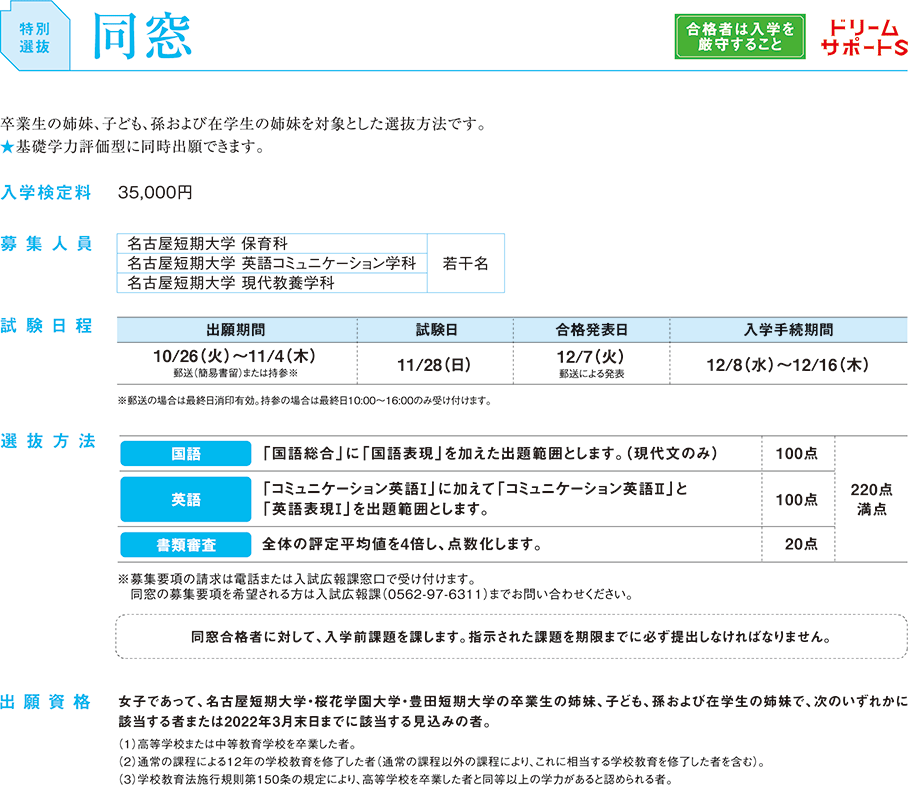Click phone number 0562-97-6311

(x=434, y=595)
